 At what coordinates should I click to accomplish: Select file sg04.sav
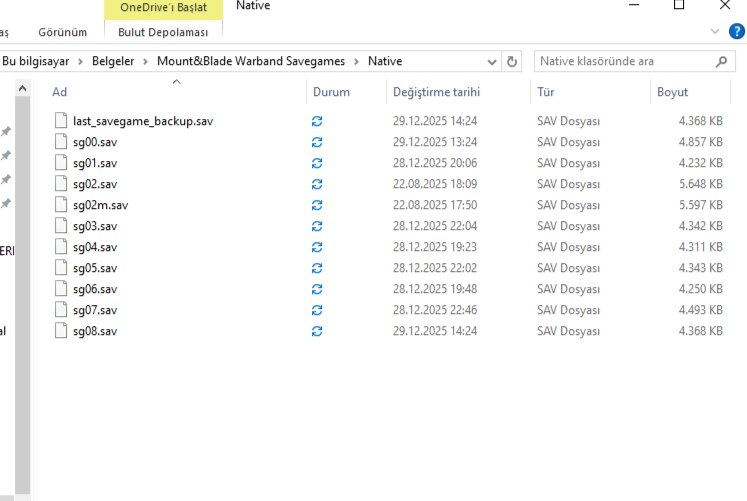[95, 247]
